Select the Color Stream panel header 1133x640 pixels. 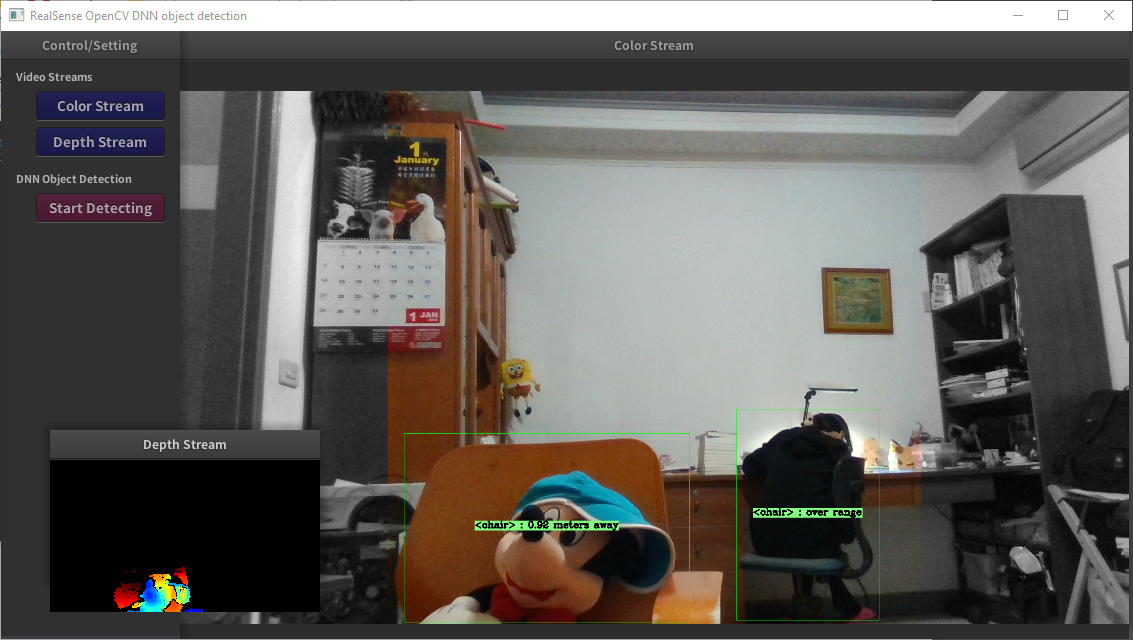(654, 46)
